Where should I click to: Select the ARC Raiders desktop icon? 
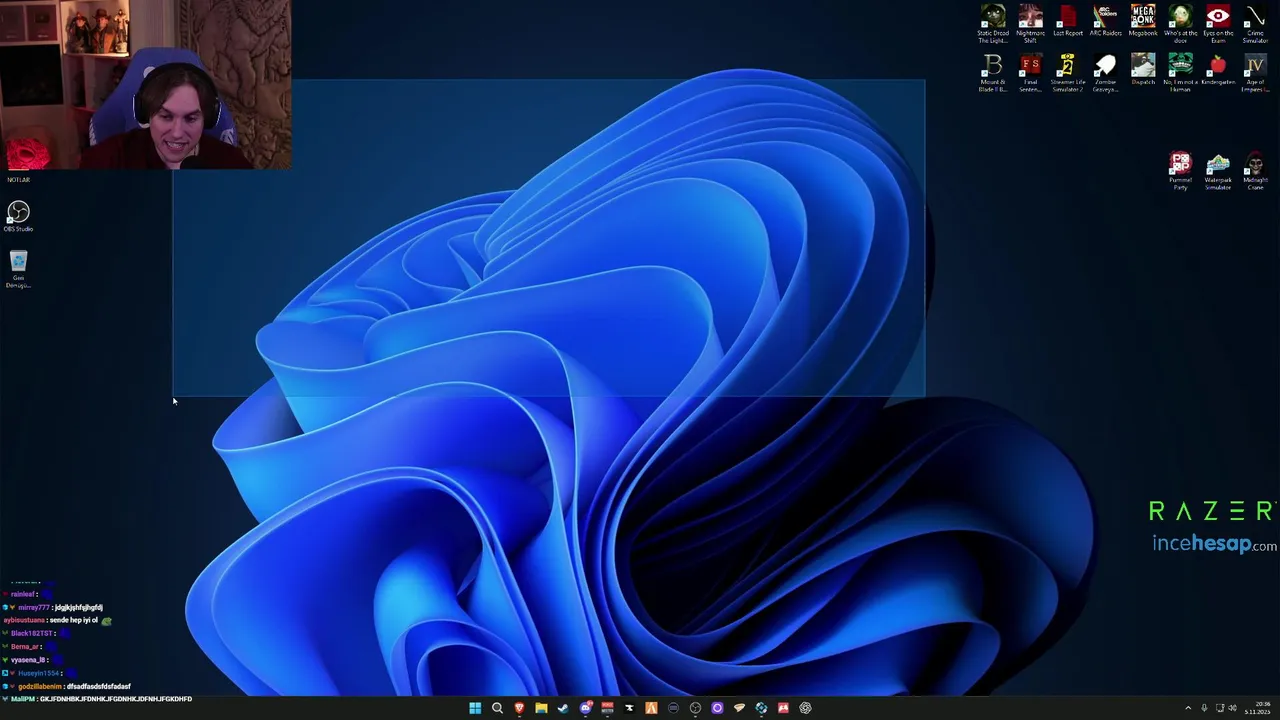click(x=1105, y=22)
